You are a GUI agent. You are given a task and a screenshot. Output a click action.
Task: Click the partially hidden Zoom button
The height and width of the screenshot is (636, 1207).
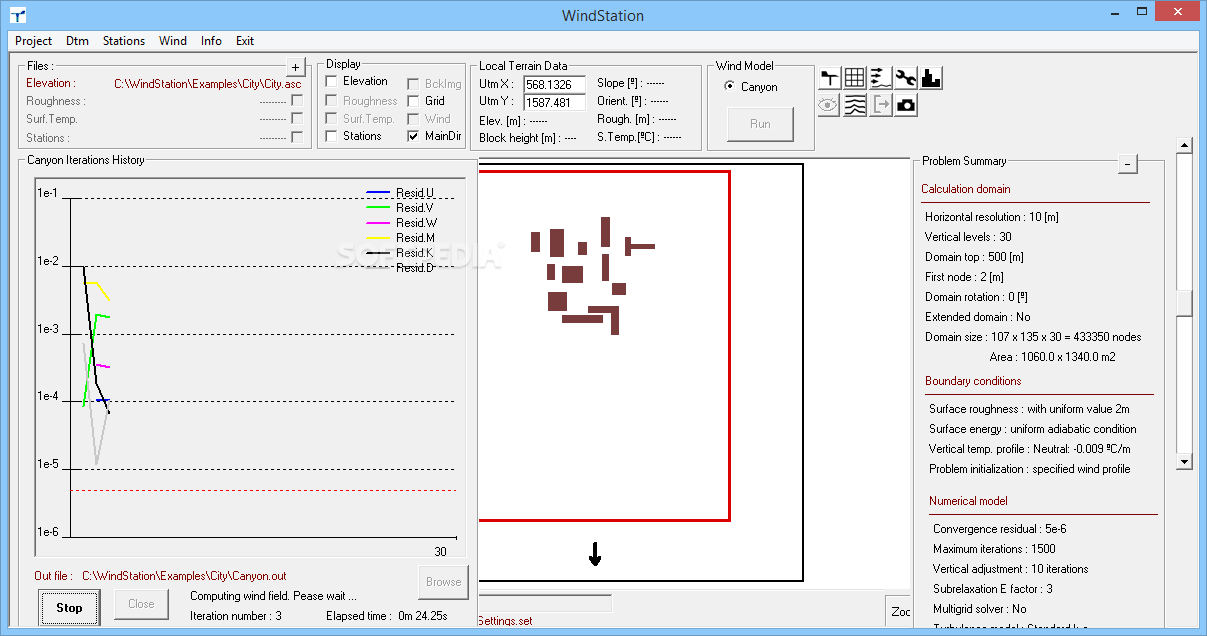tap(899, 611)
